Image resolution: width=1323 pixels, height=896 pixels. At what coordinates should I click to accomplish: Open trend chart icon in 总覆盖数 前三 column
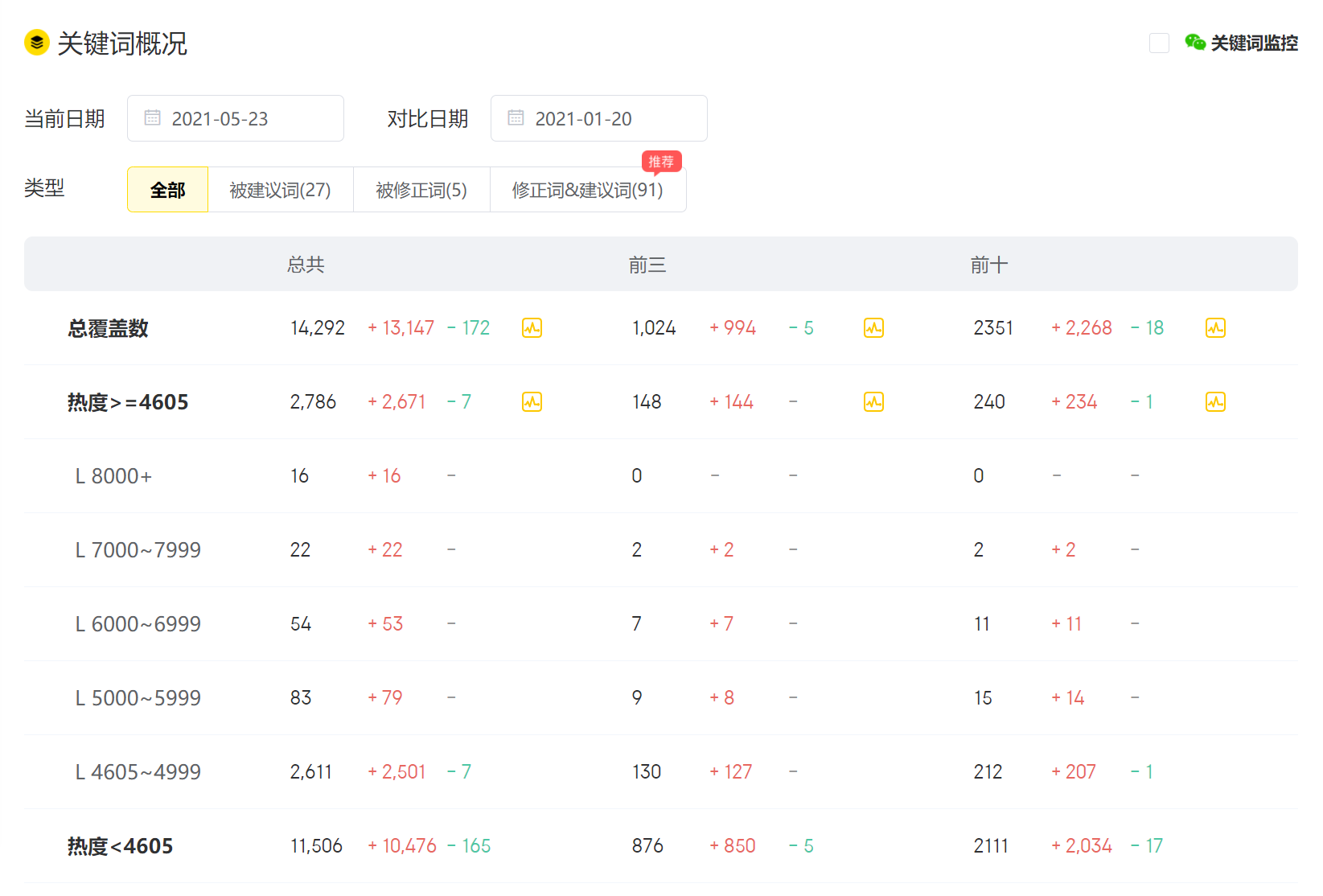(x=874, y=327)
